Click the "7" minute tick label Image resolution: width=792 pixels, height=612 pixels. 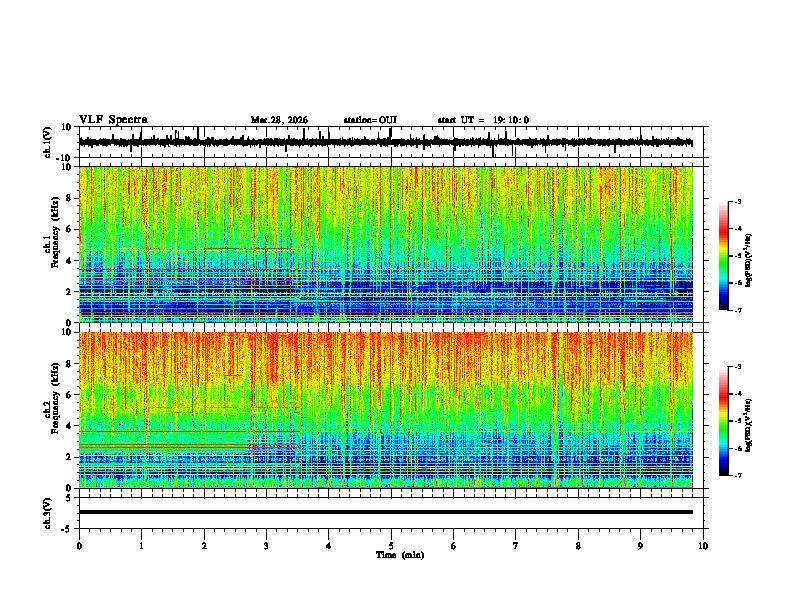[516, 546]
